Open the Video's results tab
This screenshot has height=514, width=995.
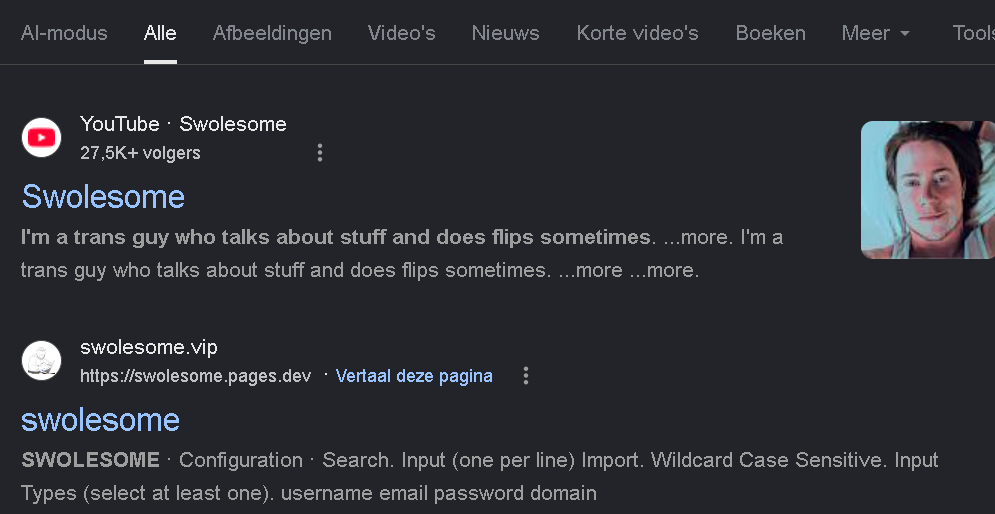(x=401, y=33)
